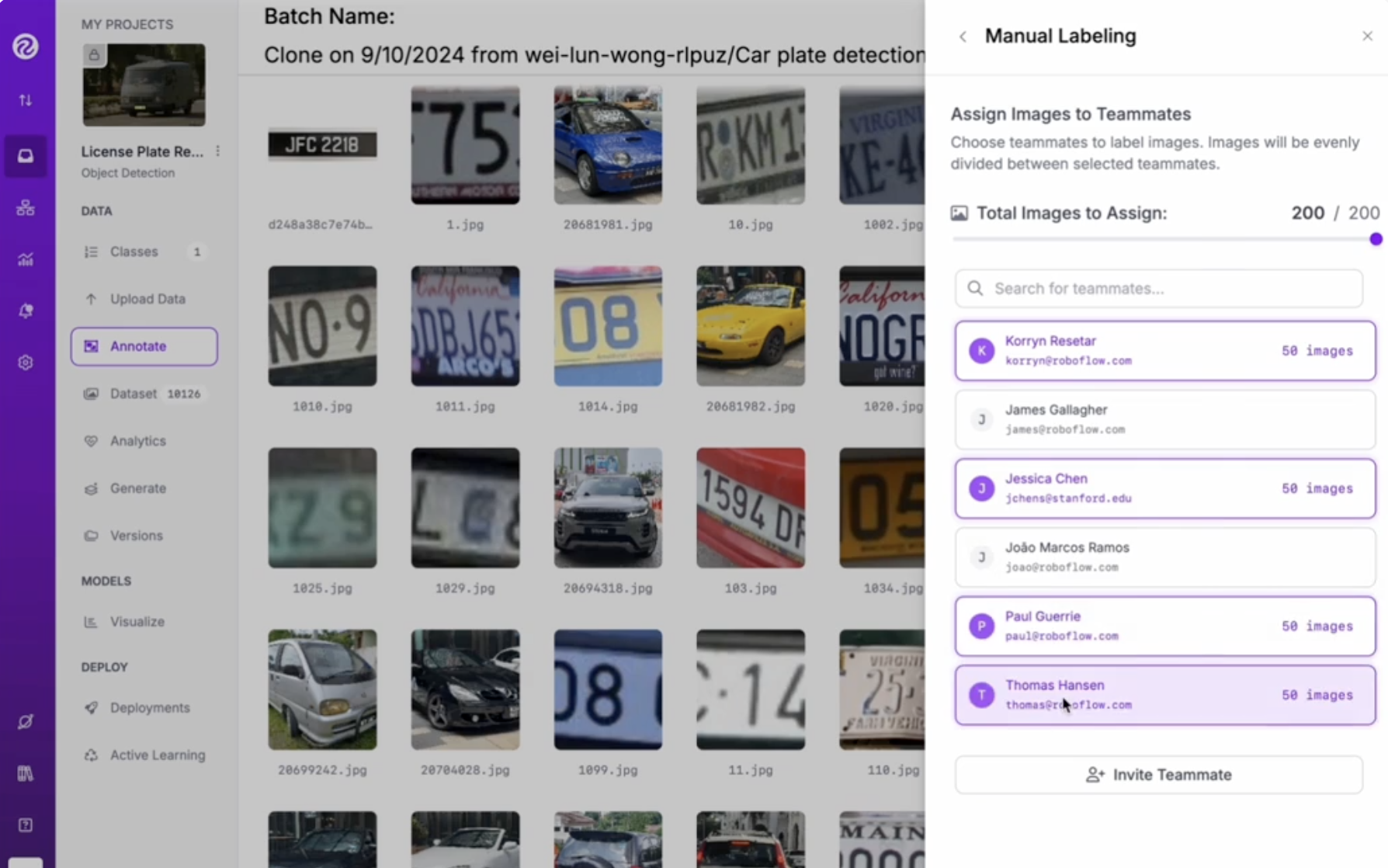Open the JFC 2218 plate thumbnail
Image resolution: width=1388 pixels, height=868 pixels.
[x=322, y=144]
